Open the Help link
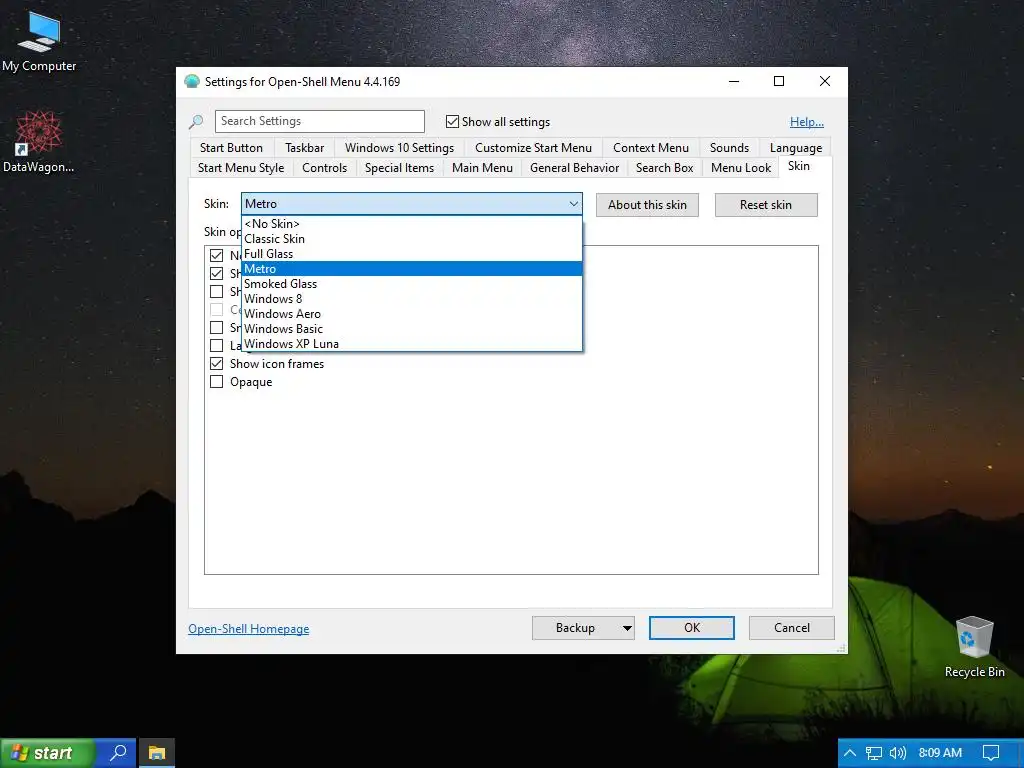1024x768 pixels. pyautogui.click(x=807, y=122)
